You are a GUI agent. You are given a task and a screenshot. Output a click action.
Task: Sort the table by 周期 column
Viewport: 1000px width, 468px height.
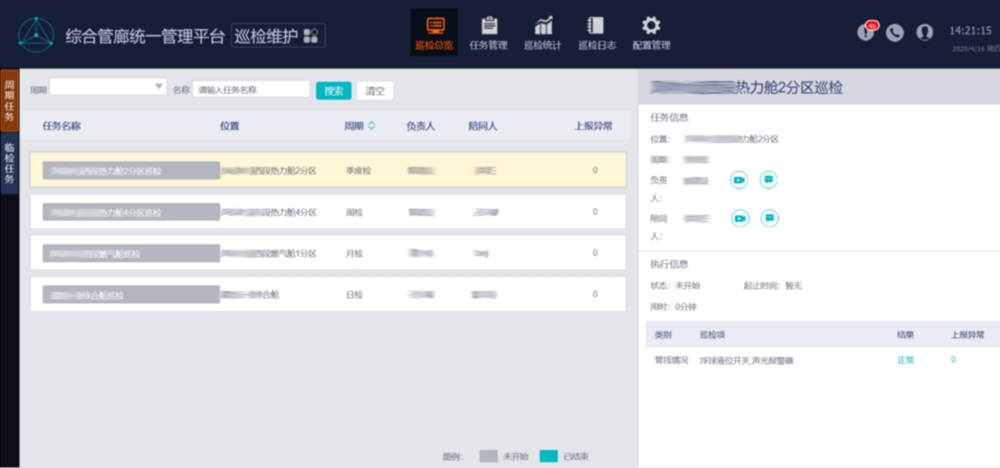(372, 126)
